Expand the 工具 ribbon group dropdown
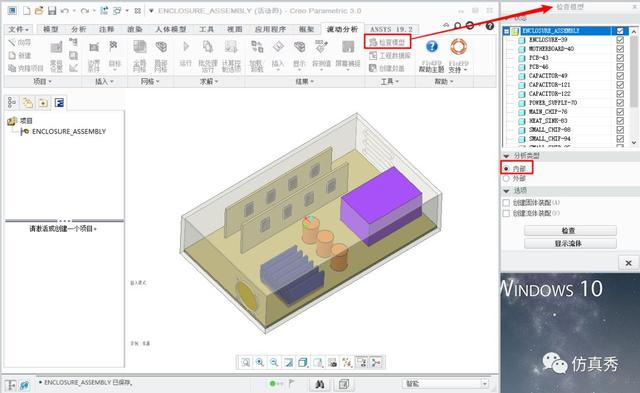The height and width of the screenshot is (393, 640). 390,82
